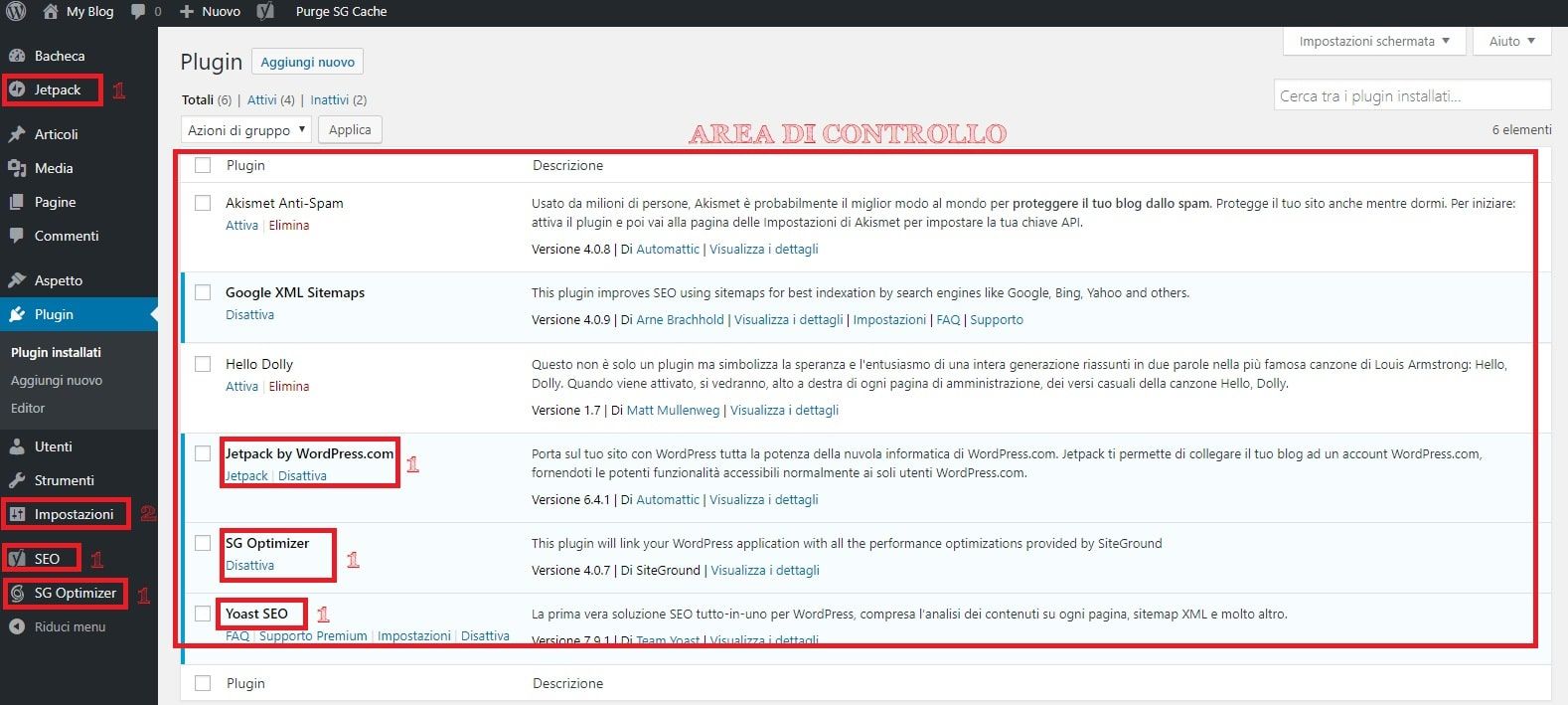
Task: Check the select-all box in table header
Action: (203, 165)
